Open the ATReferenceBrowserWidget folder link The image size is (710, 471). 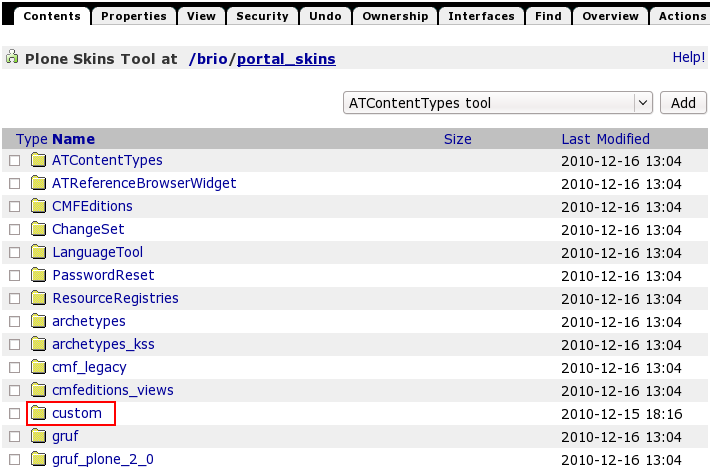[144, 183]
